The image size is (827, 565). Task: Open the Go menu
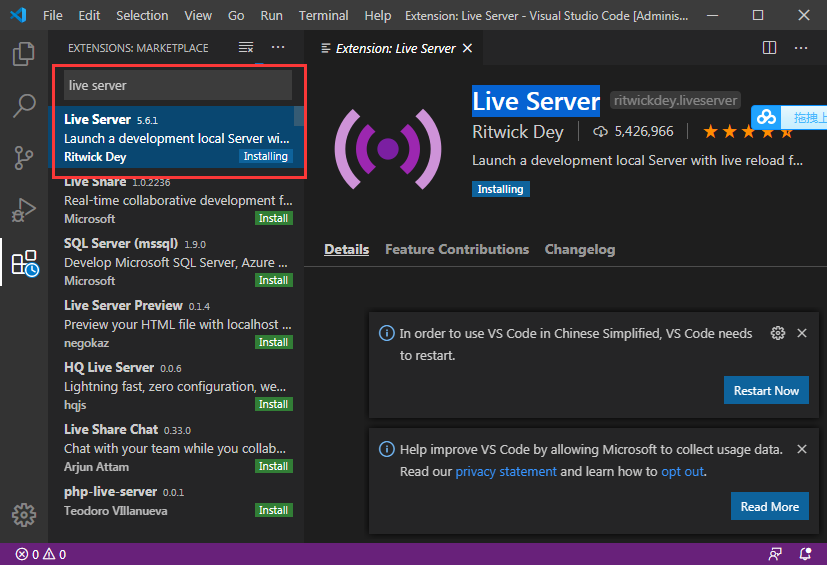tap(236, 15)
